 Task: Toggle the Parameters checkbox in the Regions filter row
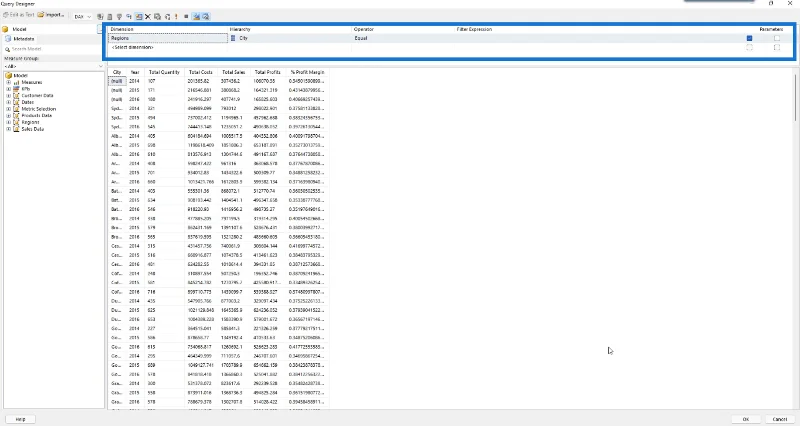pos(777,38)
